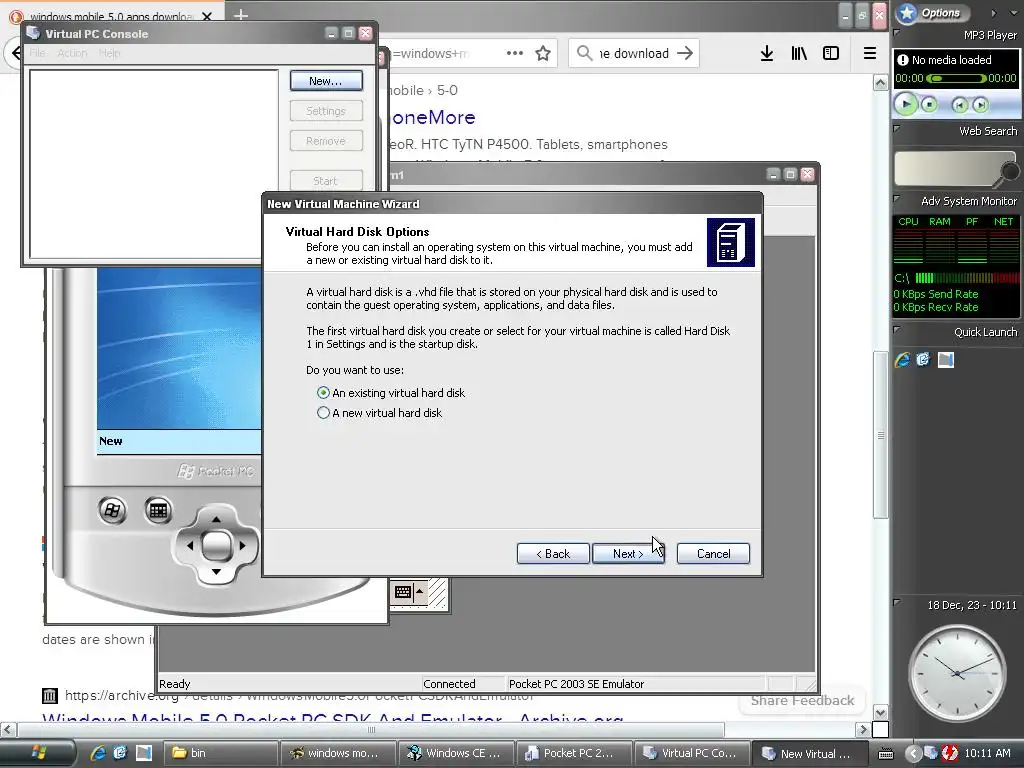Select the 'windows mobile 5.0 apps download' tab
This screenshot has height=768, width=1024.
click(x=111, y=16)
